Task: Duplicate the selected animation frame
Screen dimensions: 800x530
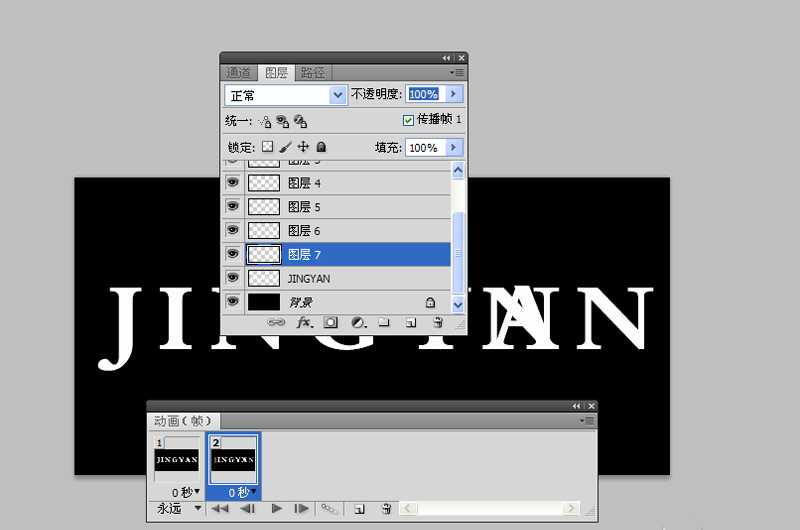Action: (359, 509)
